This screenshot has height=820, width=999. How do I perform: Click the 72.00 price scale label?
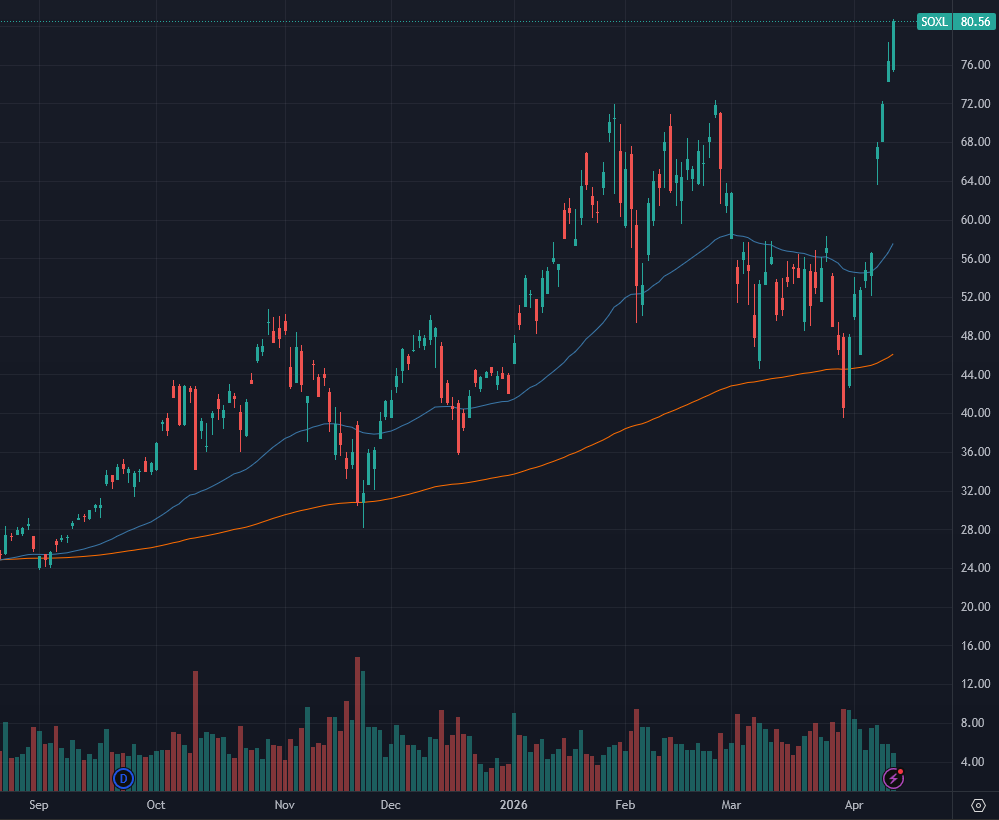point(975,104)
